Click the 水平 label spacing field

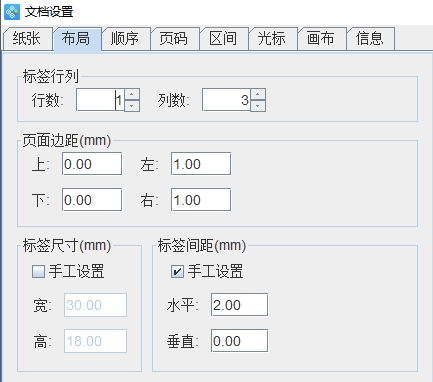coord(239,305)
